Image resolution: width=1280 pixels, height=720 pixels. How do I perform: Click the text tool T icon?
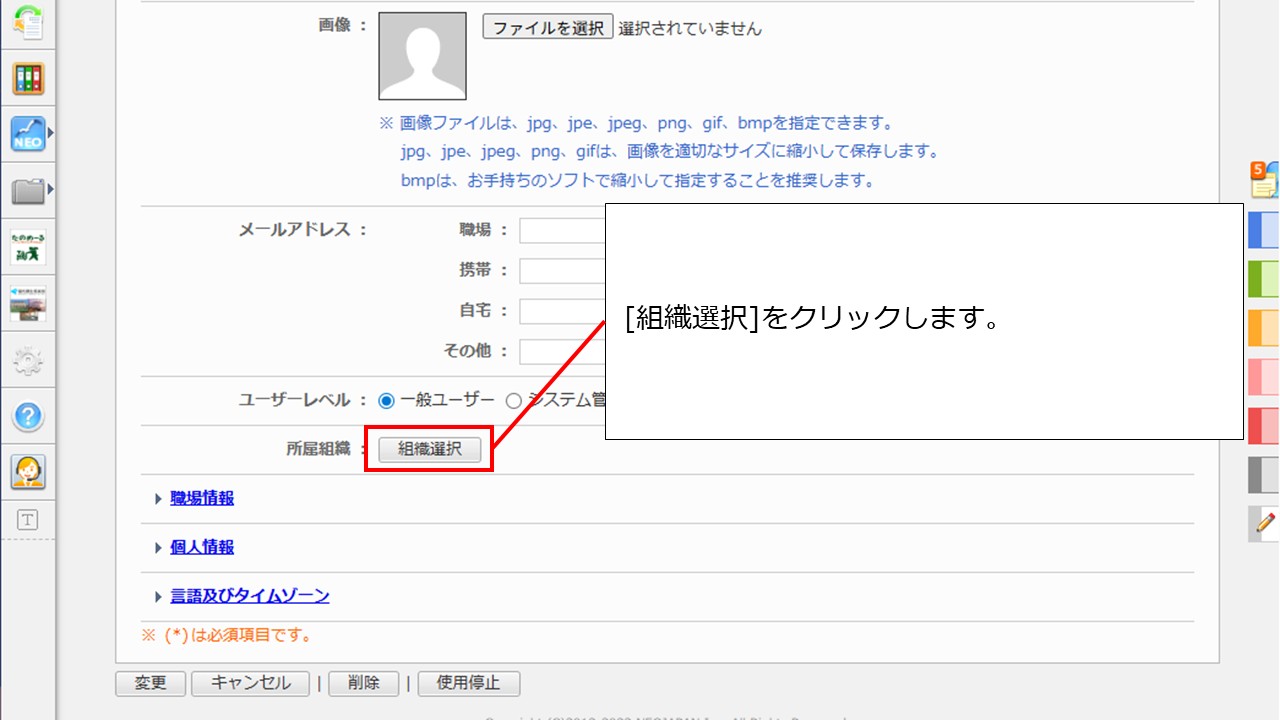tap(28, 520)
